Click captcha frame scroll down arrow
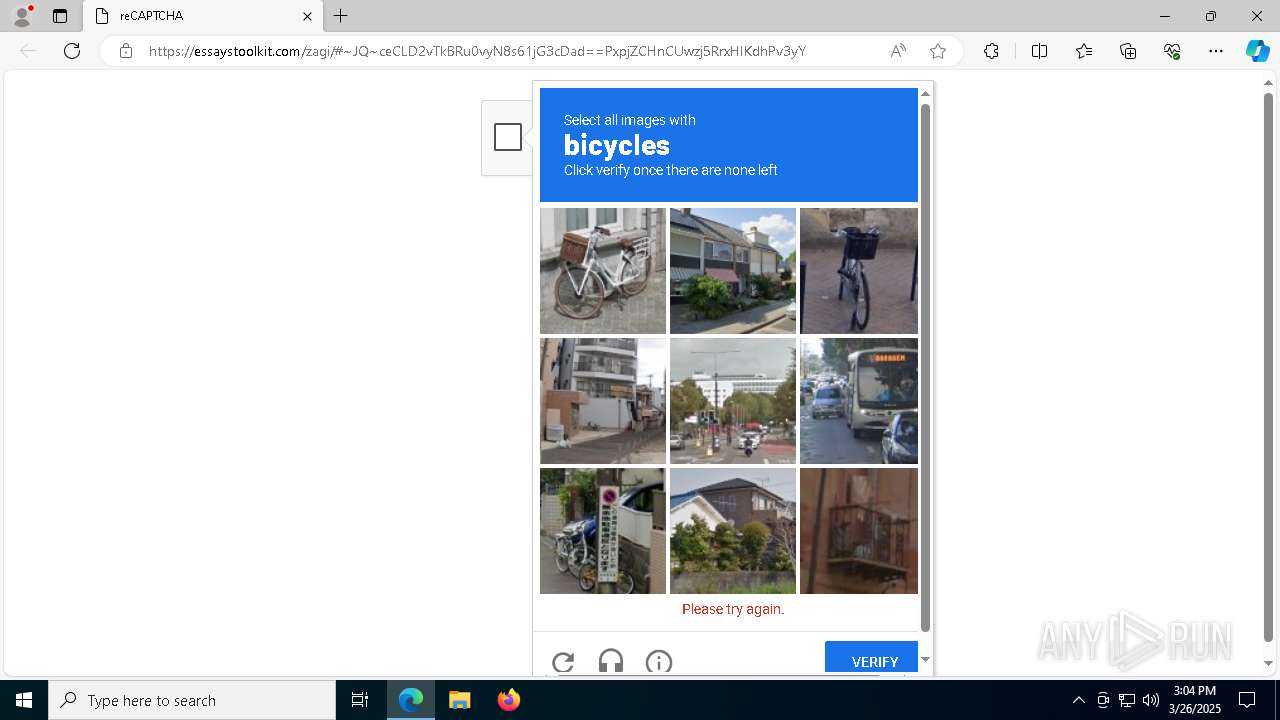The height and width of the screenshot is (720, 1280). click(925, 659)
